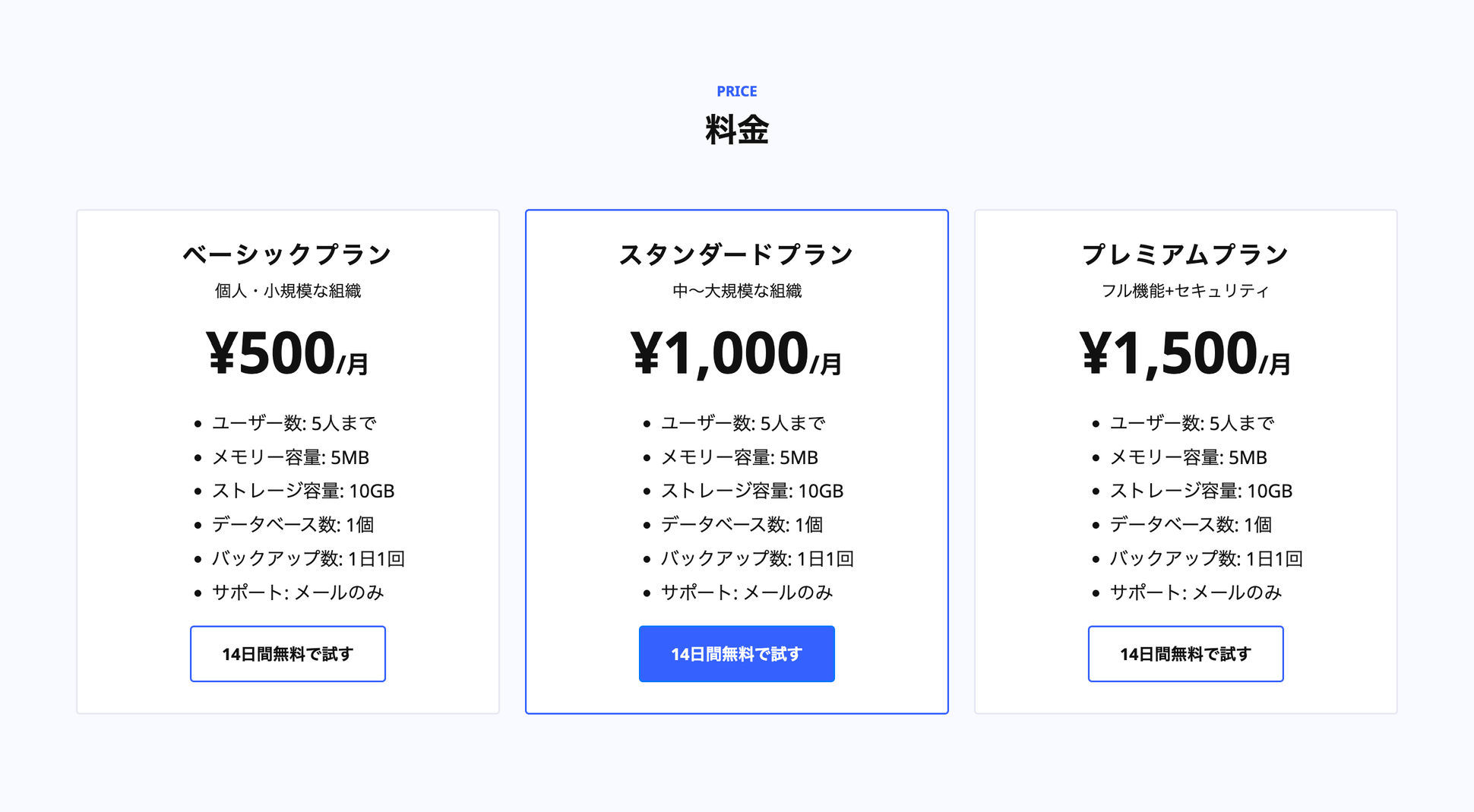The height and width of the screenshot is (812, 1474).
Task: Click the PRICE section label
Action: [735, 90]
